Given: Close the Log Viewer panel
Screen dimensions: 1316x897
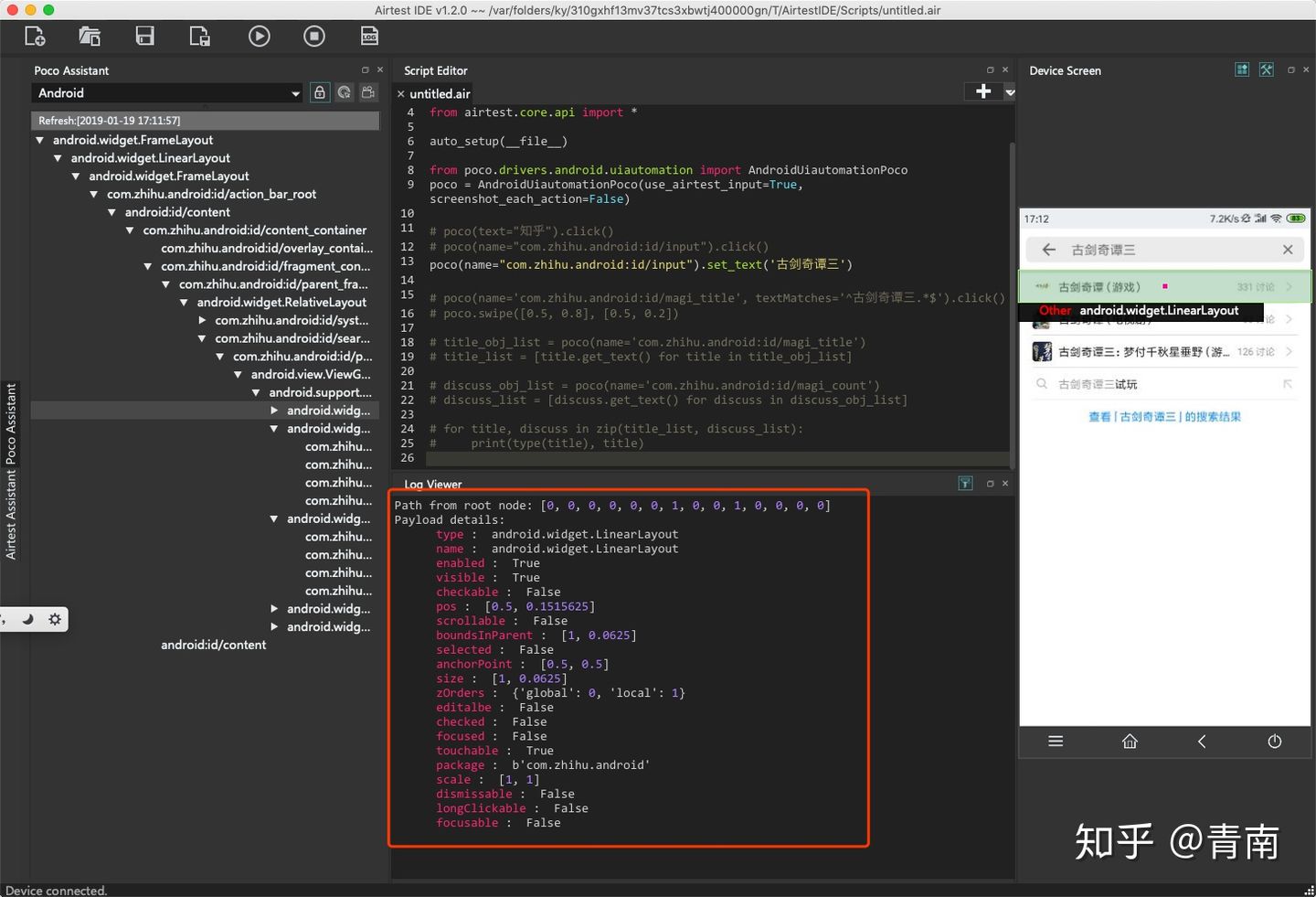Looking at the screenshot, I should (x=1005, y=484).
